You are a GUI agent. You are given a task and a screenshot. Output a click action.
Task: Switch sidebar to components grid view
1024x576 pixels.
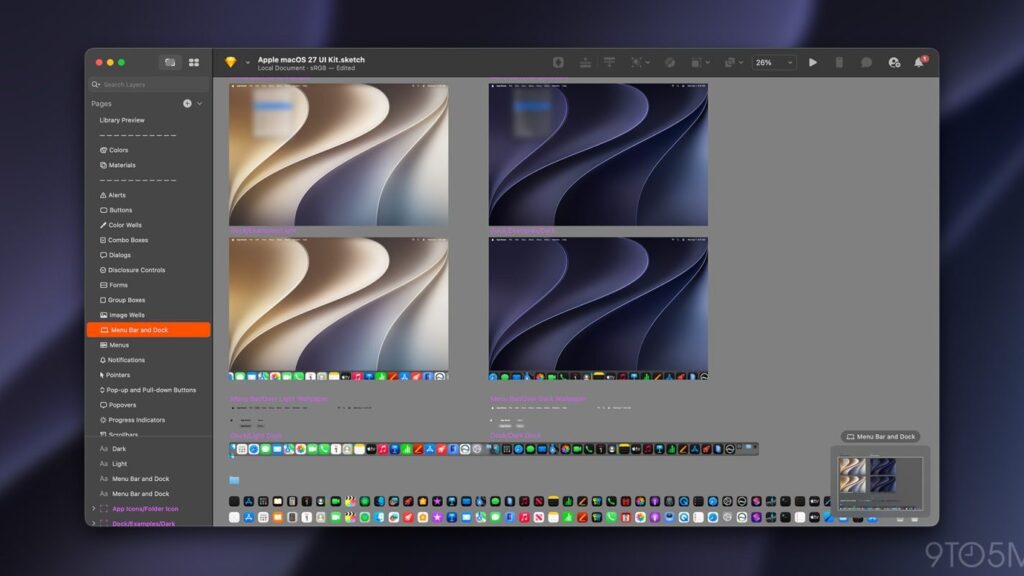tap(194, 62)
